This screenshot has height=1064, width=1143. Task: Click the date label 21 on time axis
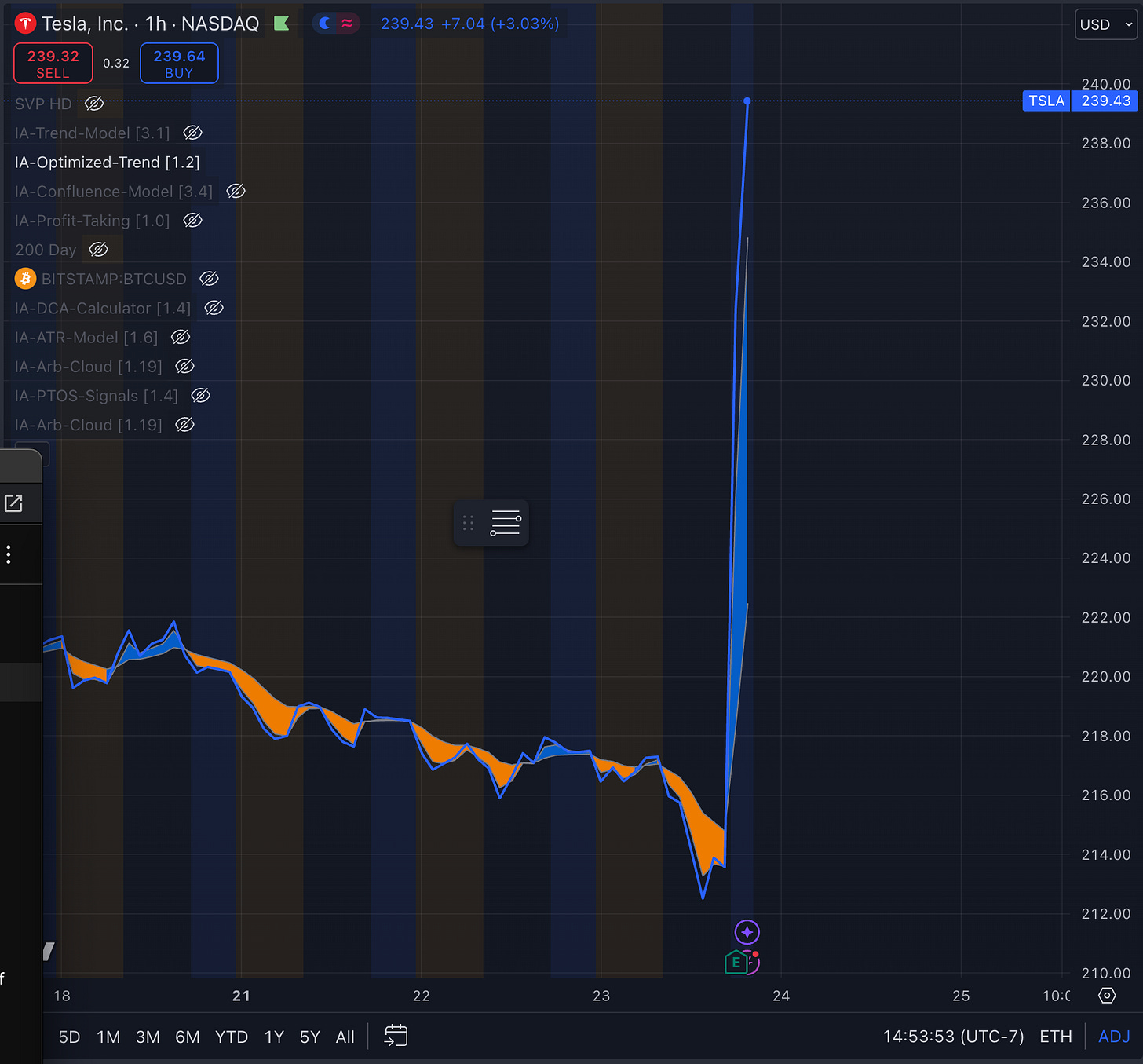(x=241, y=996)
